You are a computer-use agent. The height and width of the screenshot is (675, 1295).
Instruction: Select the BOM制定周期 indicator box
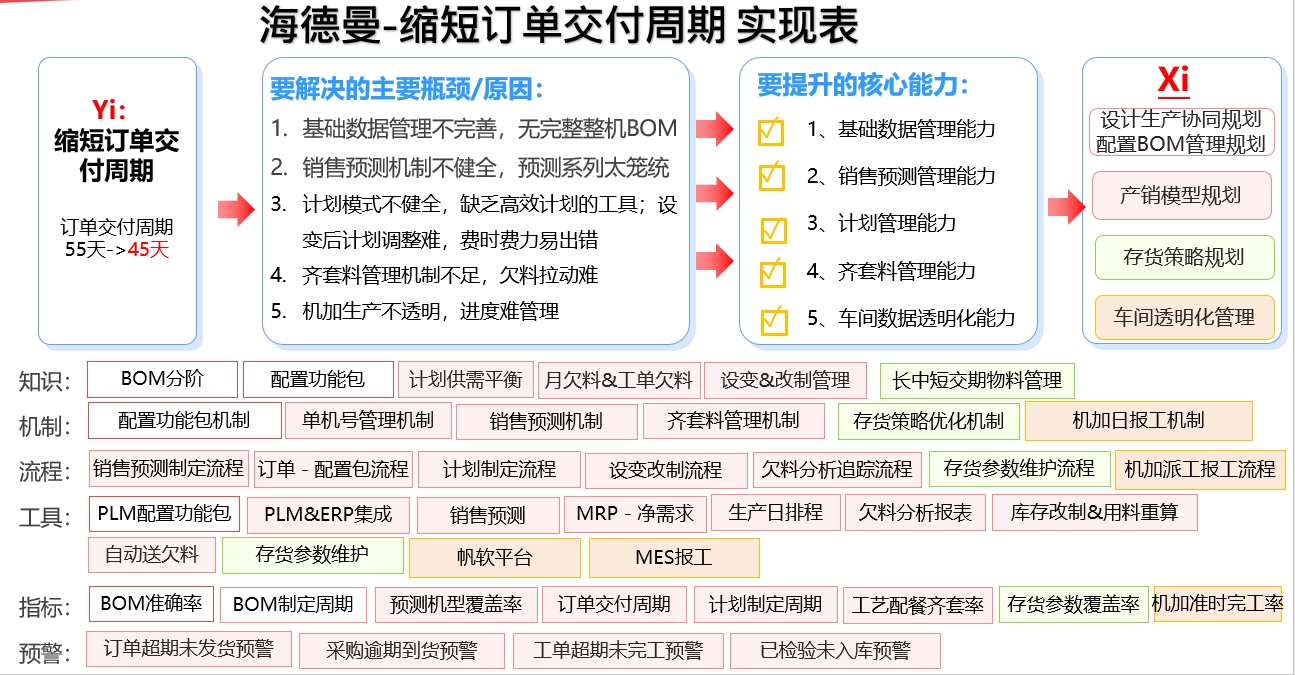(293, 604)
